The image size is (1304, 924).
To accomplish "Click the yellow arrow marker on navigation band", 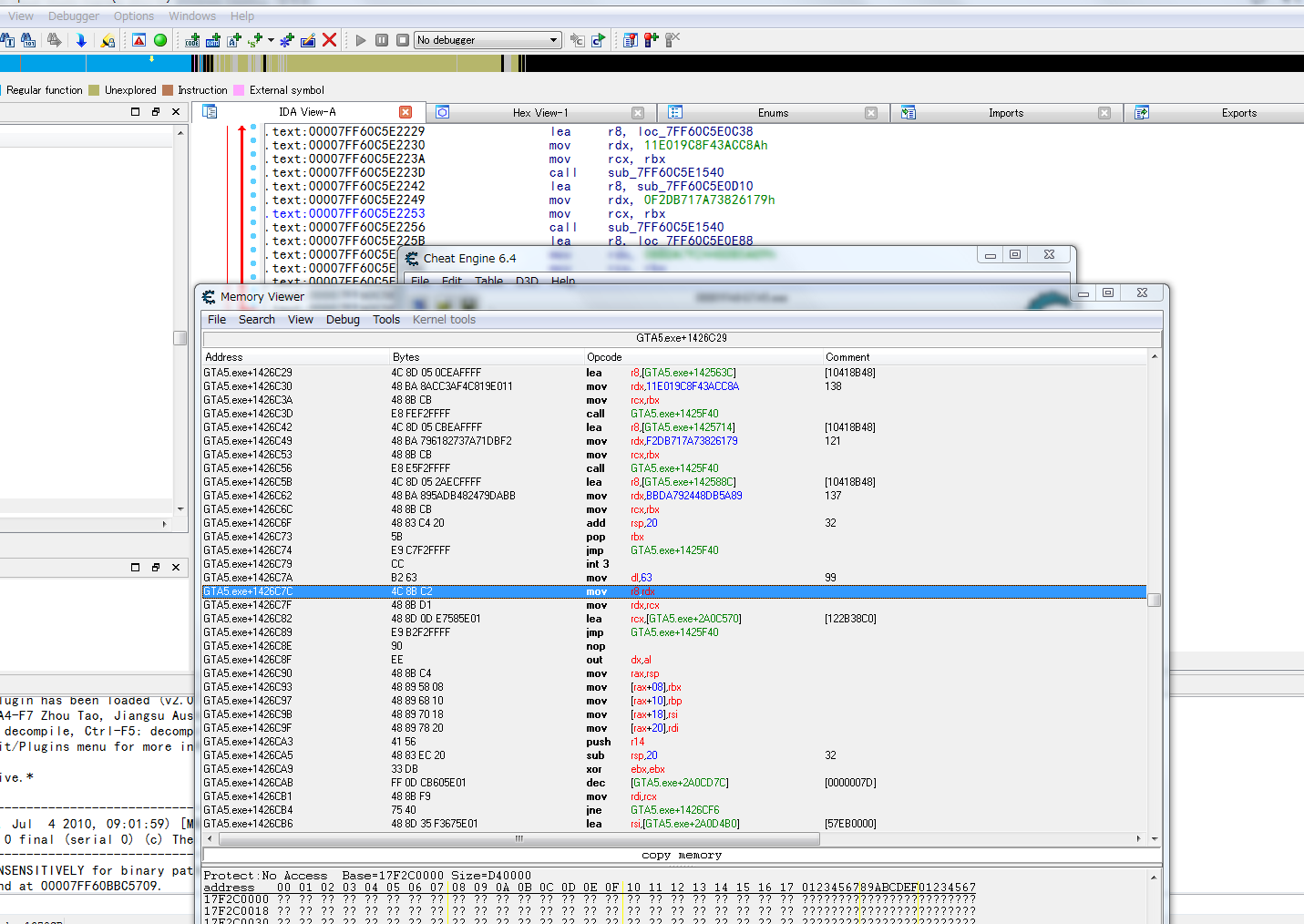I will coord(151,59).
